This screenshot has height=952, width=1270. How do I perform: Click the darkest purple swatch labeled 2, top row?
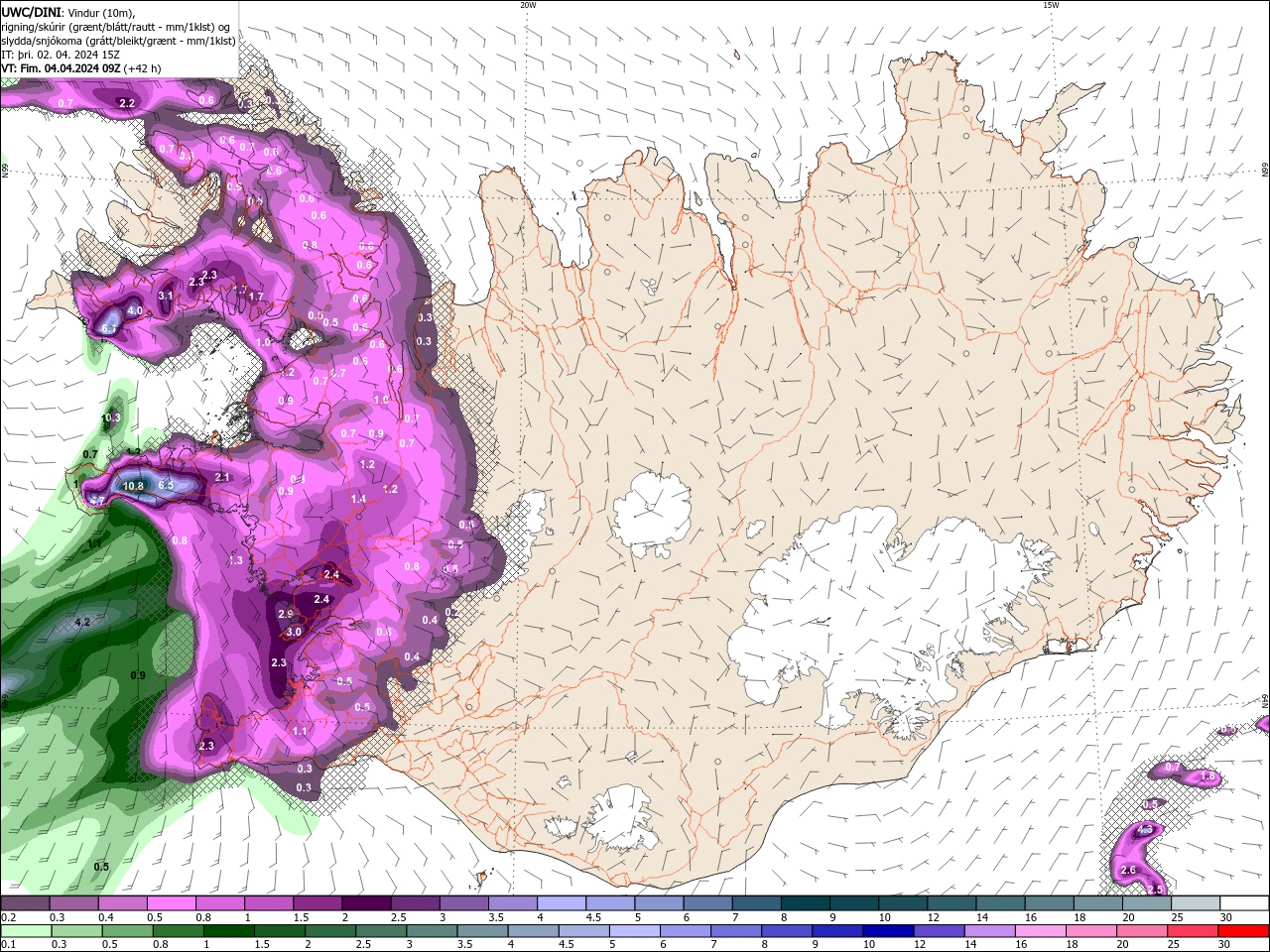366,903
